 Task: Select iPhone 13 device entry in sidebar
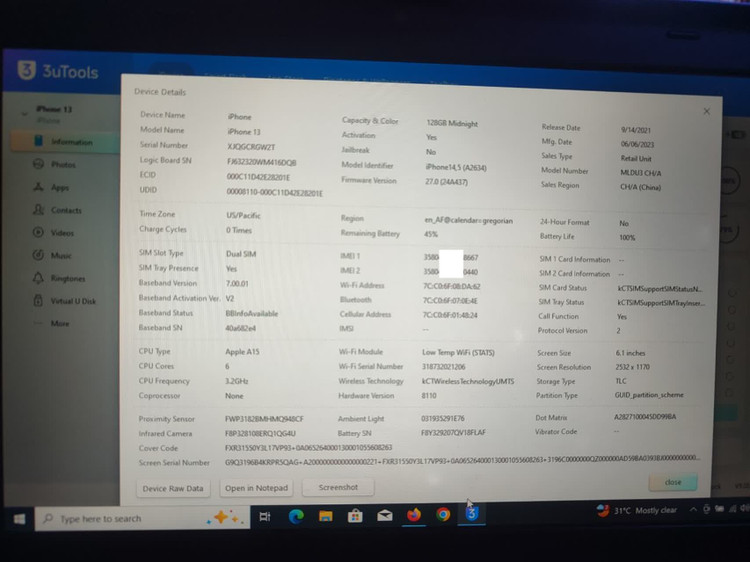click(54, 109)
